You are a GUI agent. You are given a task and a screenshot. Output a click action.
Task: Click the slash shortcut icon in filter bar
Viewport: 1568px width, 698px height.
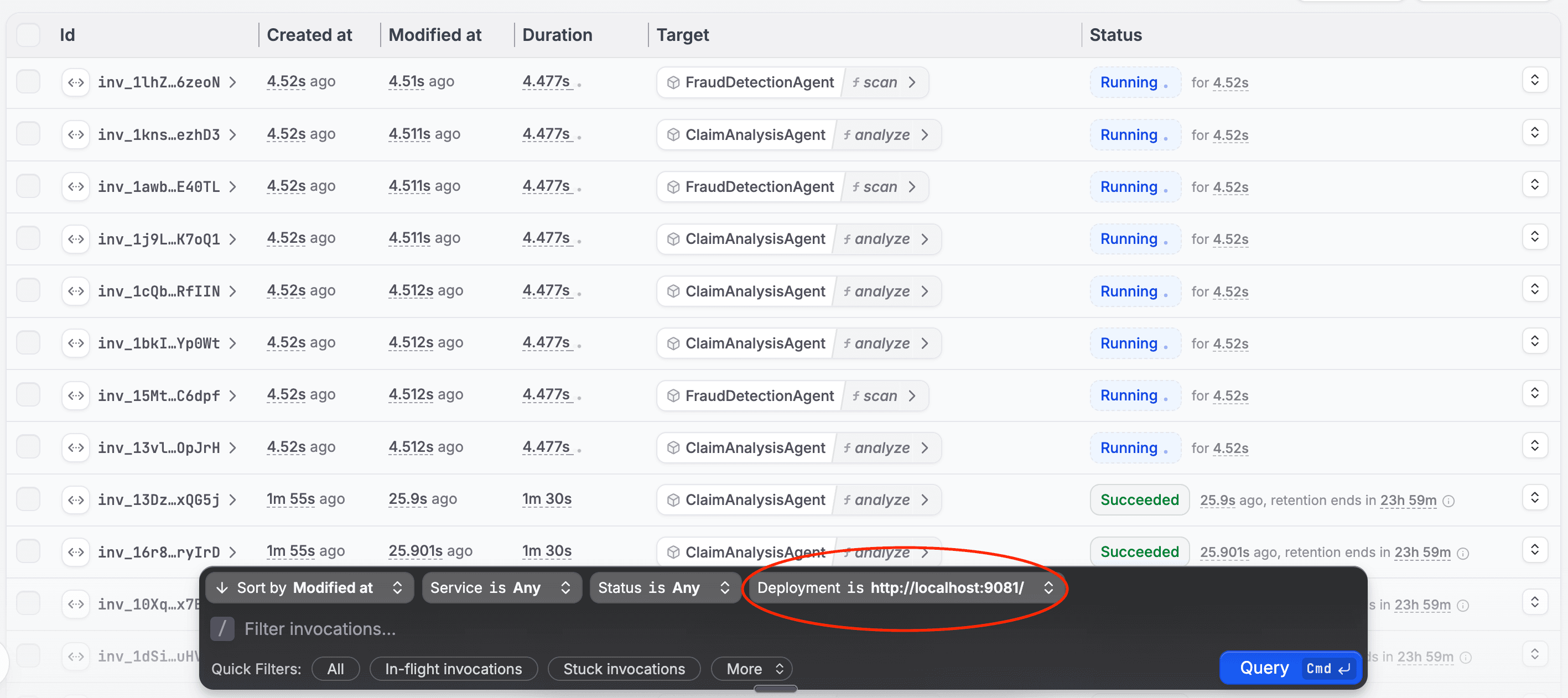(222, 629)
